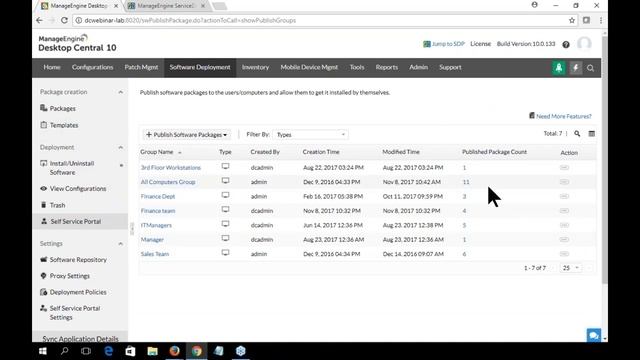Open the 3rd Floor Workstations group link

171,168
